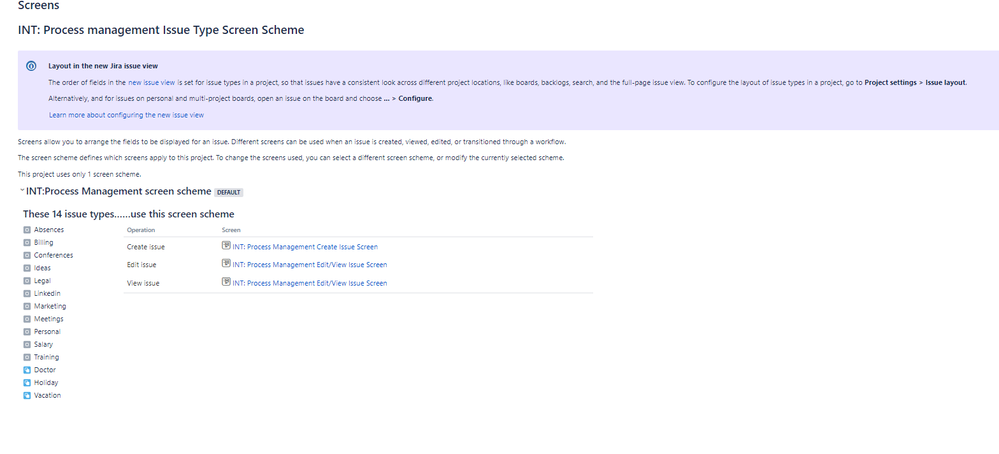
Task: Click the 'Legal' issue type label
Action: (x=43, y=281)
